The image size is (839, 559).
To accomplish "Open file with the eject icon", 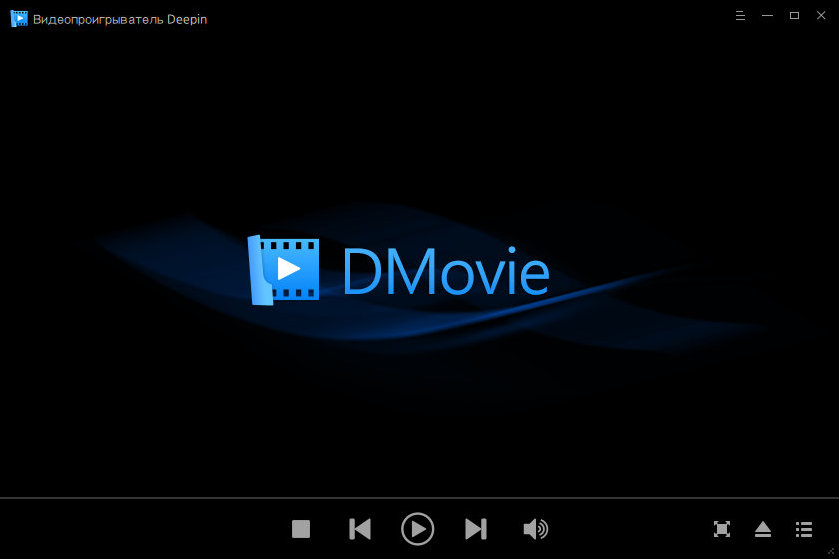I will pos(762,529).
